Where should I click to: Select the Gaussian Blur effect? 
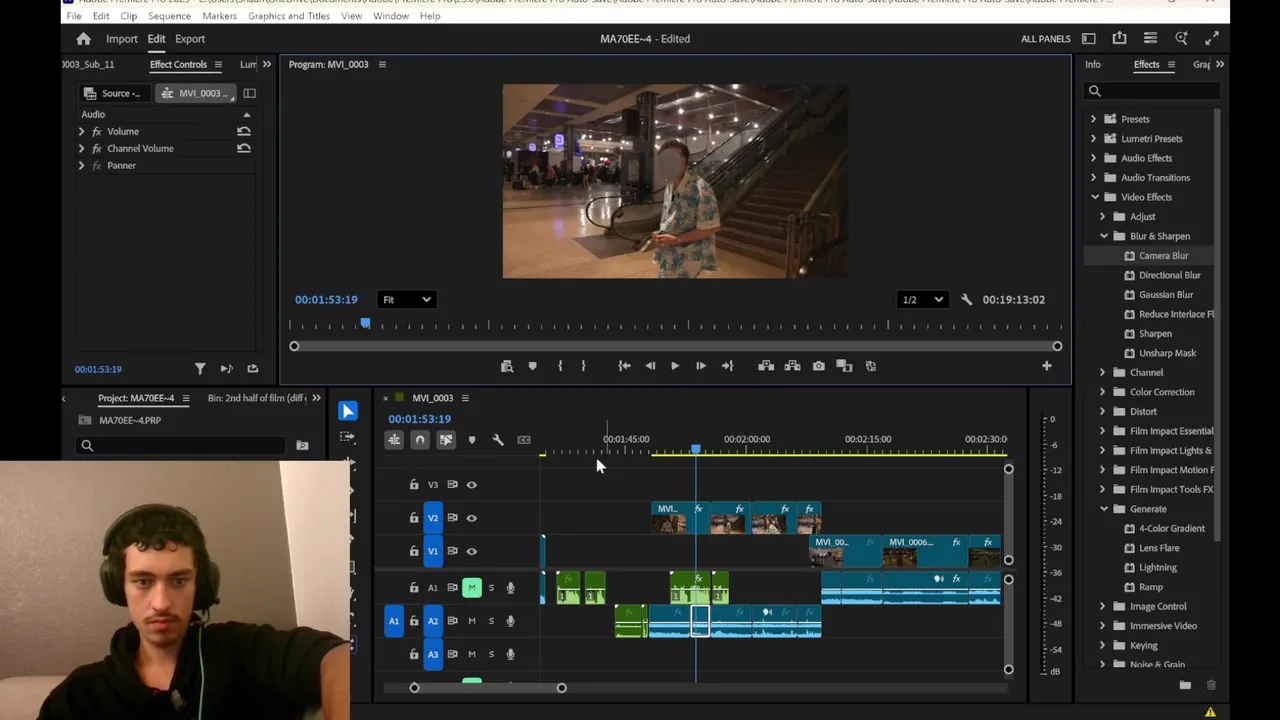(1166, 295)
